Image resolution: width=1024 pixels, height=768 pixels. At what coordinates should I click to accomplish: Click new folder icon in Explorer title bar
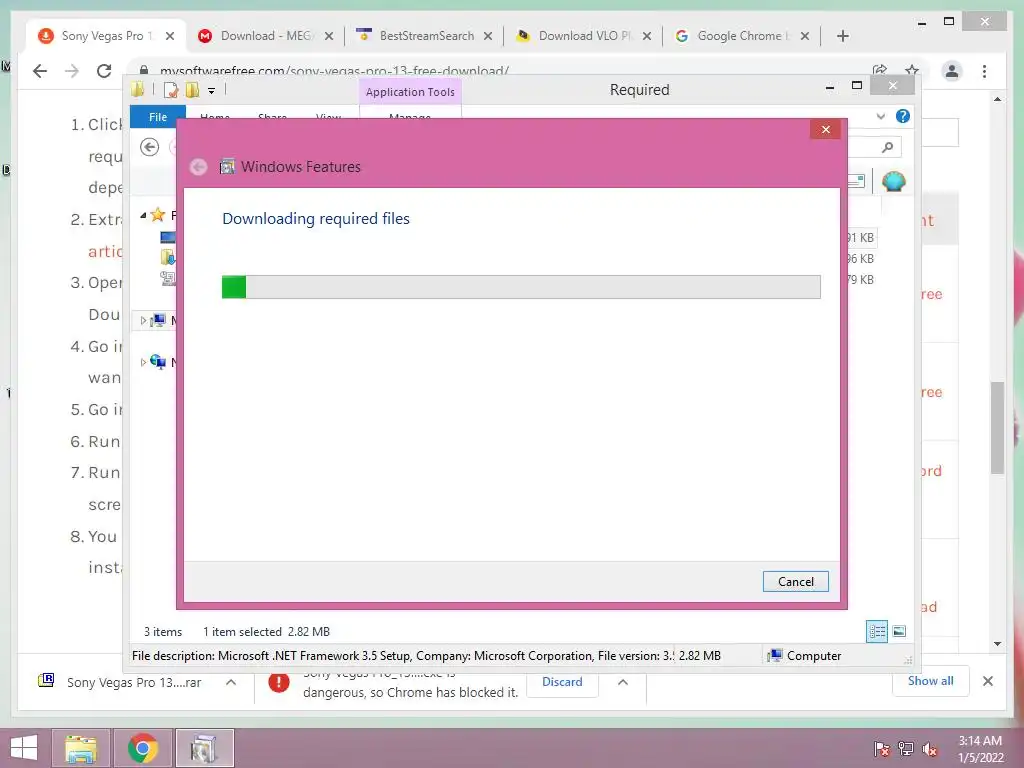tap(192, 90)
